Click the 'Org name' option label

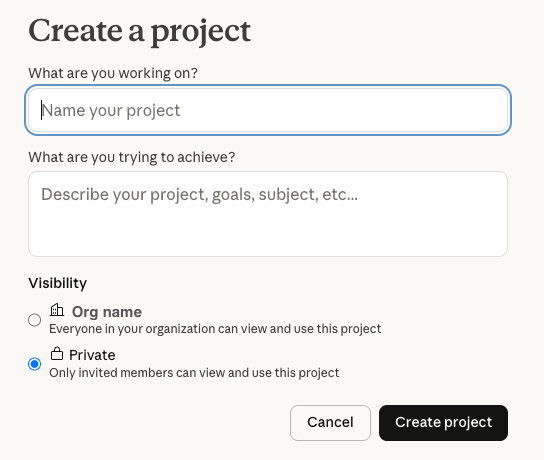(107, 312)
